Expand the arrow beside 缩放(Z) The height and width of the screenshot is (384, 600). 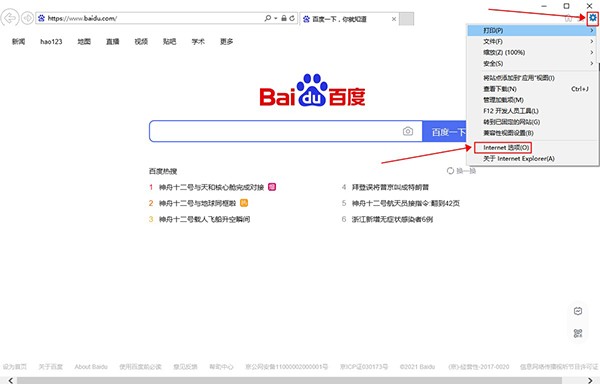592,52
